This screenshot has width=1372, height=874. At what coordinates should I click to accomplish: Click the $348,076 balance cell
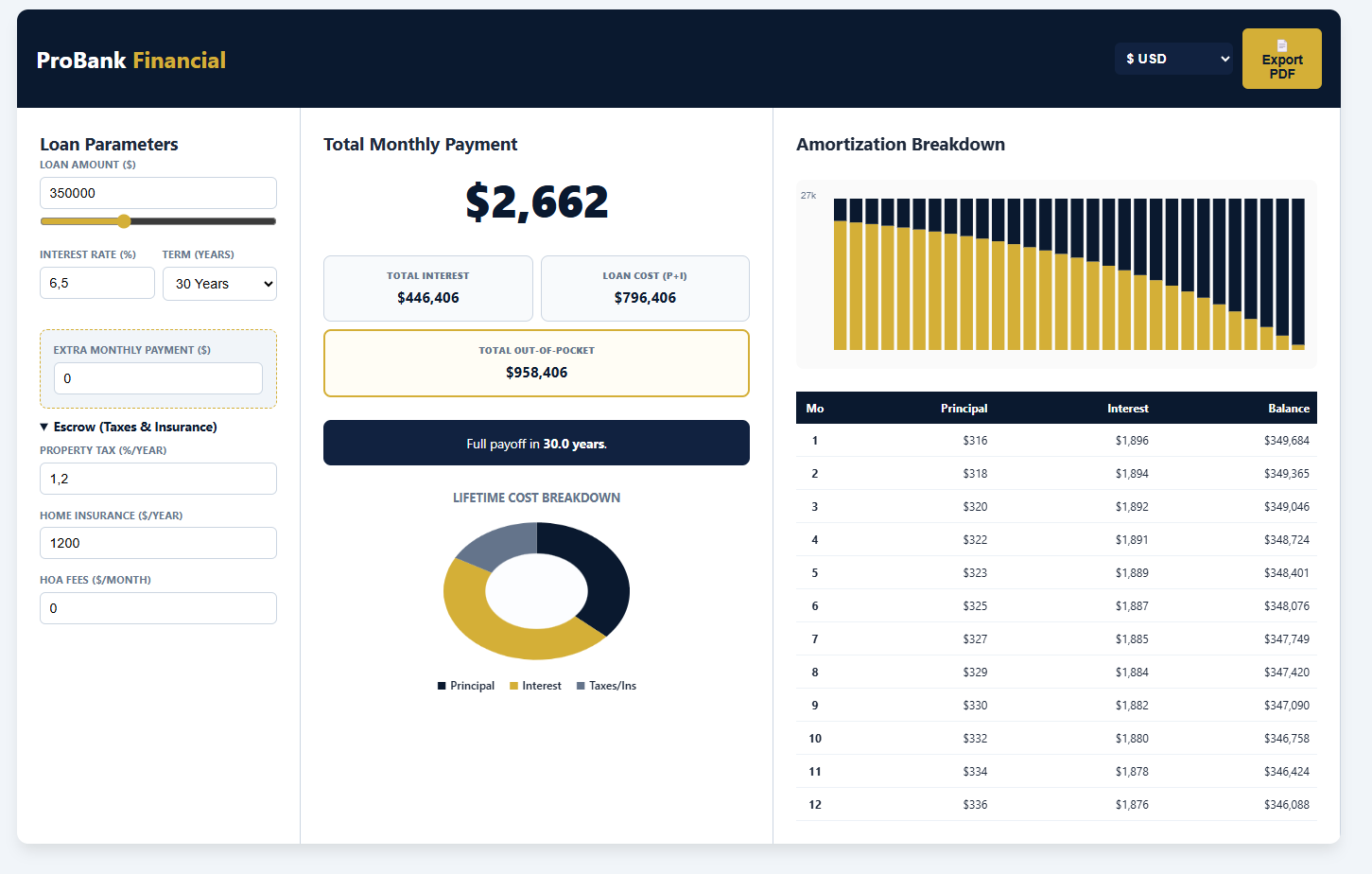click(x=1287, y=606)
